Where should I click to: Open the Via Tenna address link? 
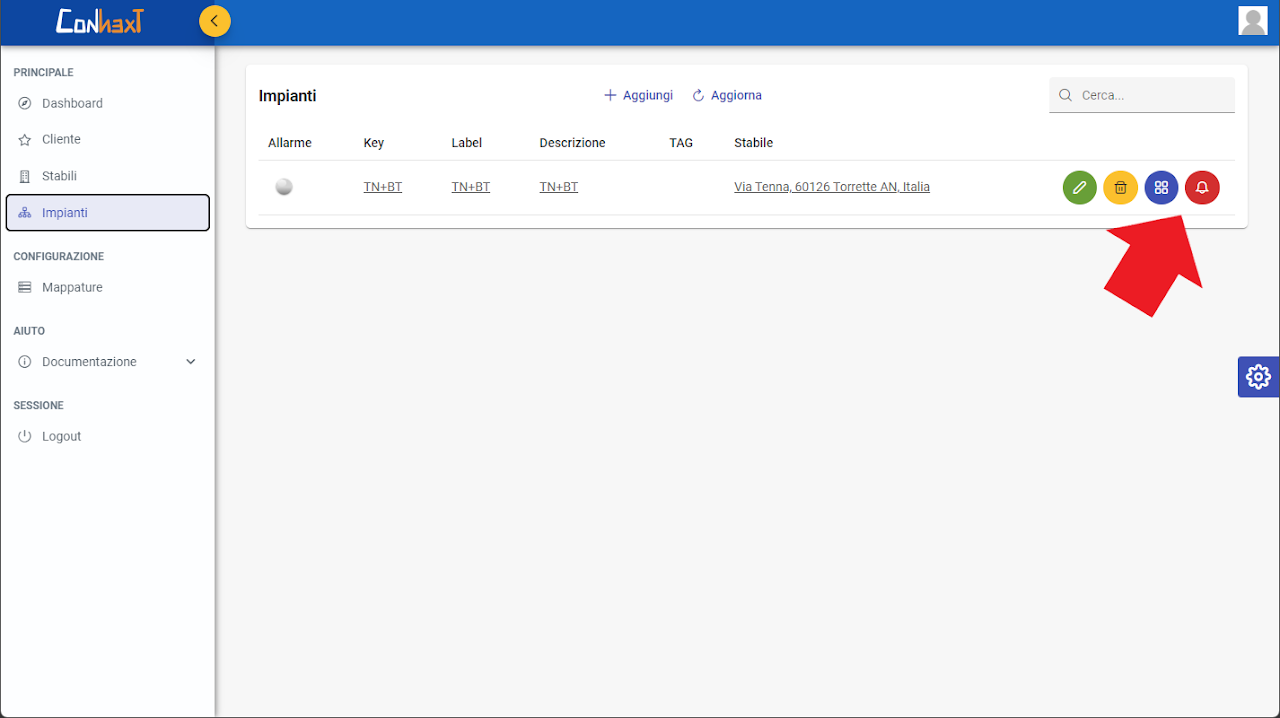[831, 187]
